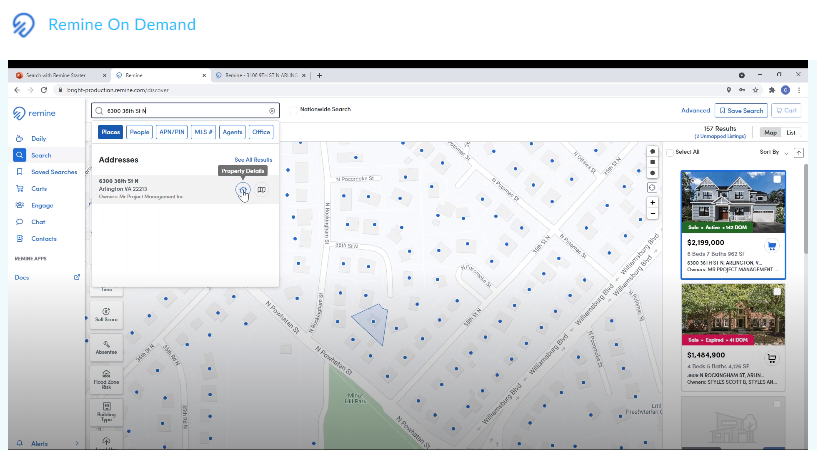Click the browser URL address bar
This screenshot has height=450, width=817.
pos(388,90)
